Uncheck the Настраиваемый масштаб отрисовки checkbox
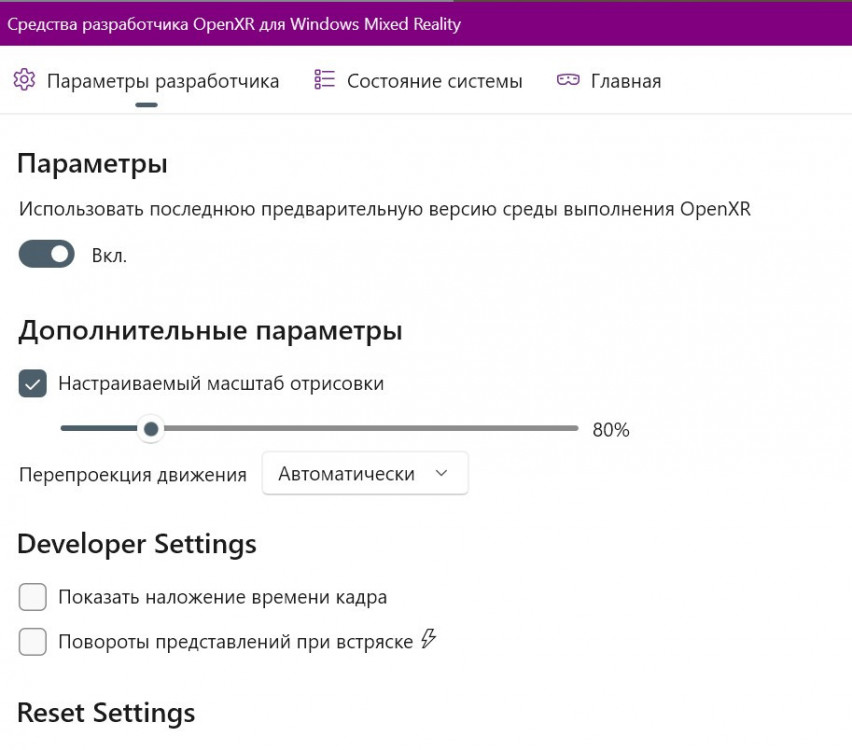 (33, 383)
